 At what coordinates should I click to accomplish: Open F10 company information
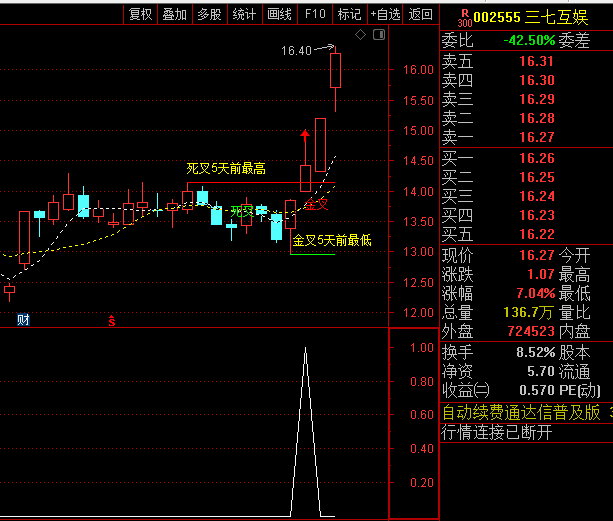point(315,14)
